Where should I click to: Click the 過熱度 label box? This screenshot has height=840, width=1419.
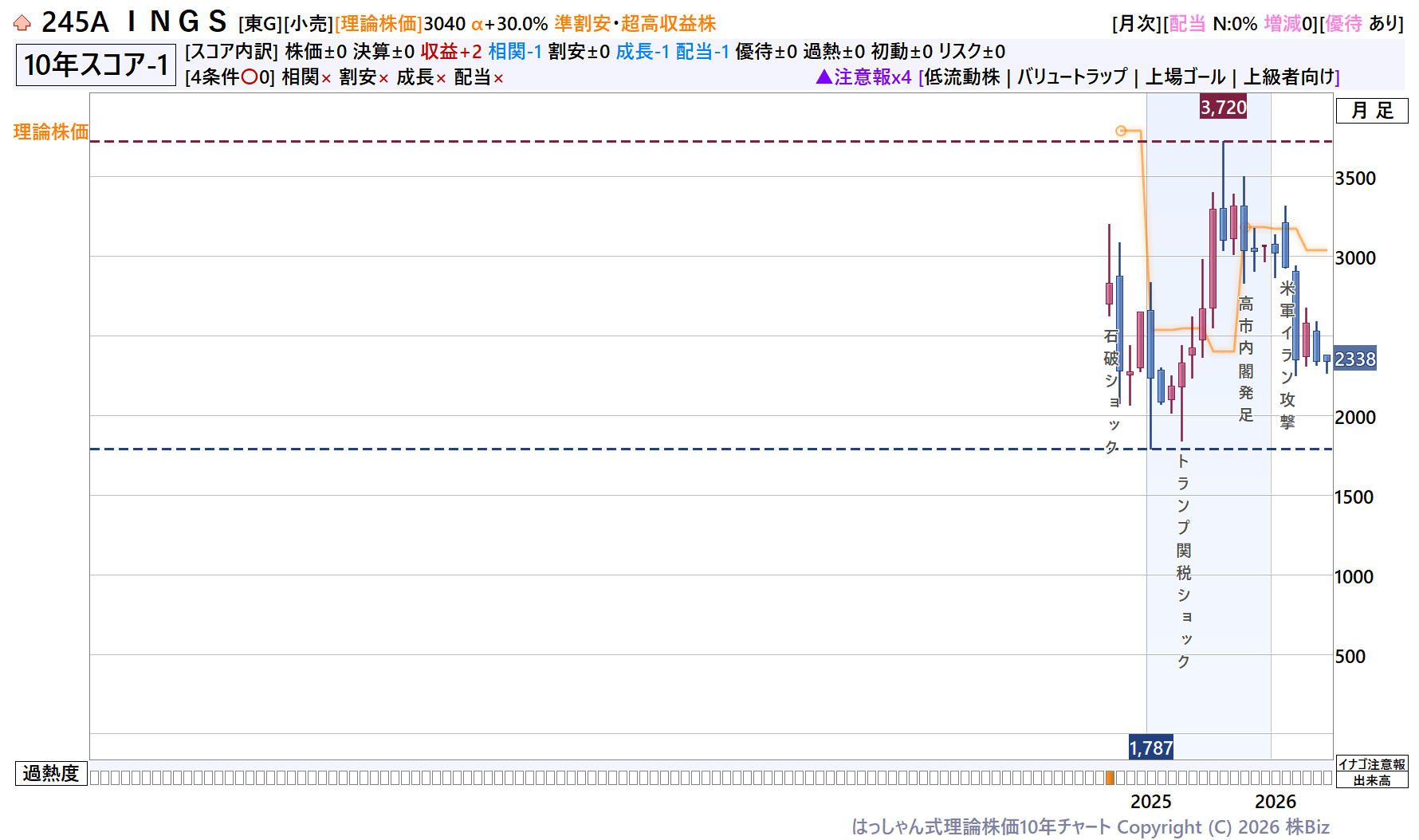tap(51, 773)
